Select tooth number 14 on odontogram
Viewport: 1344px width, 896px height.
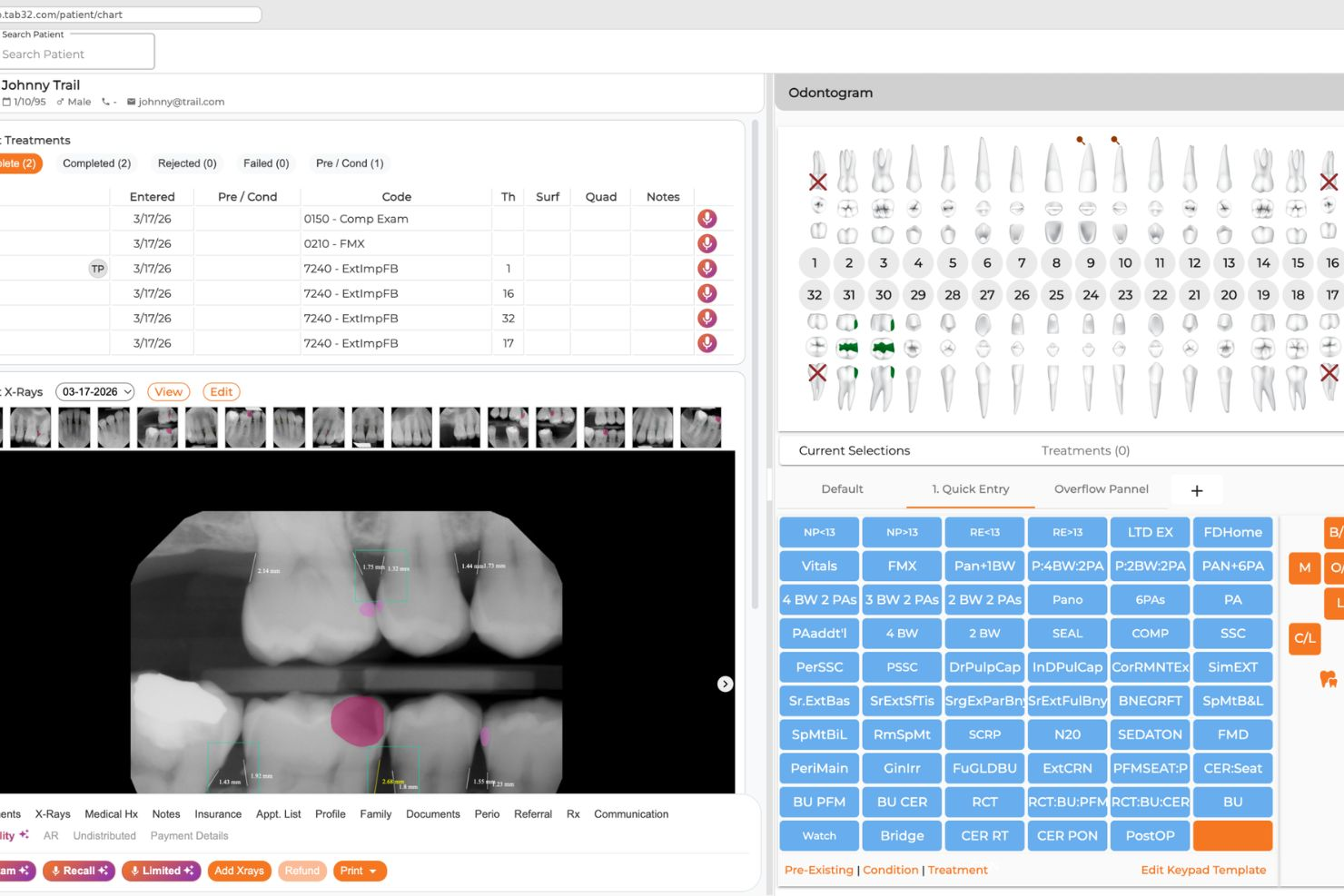pos(1263,263)
